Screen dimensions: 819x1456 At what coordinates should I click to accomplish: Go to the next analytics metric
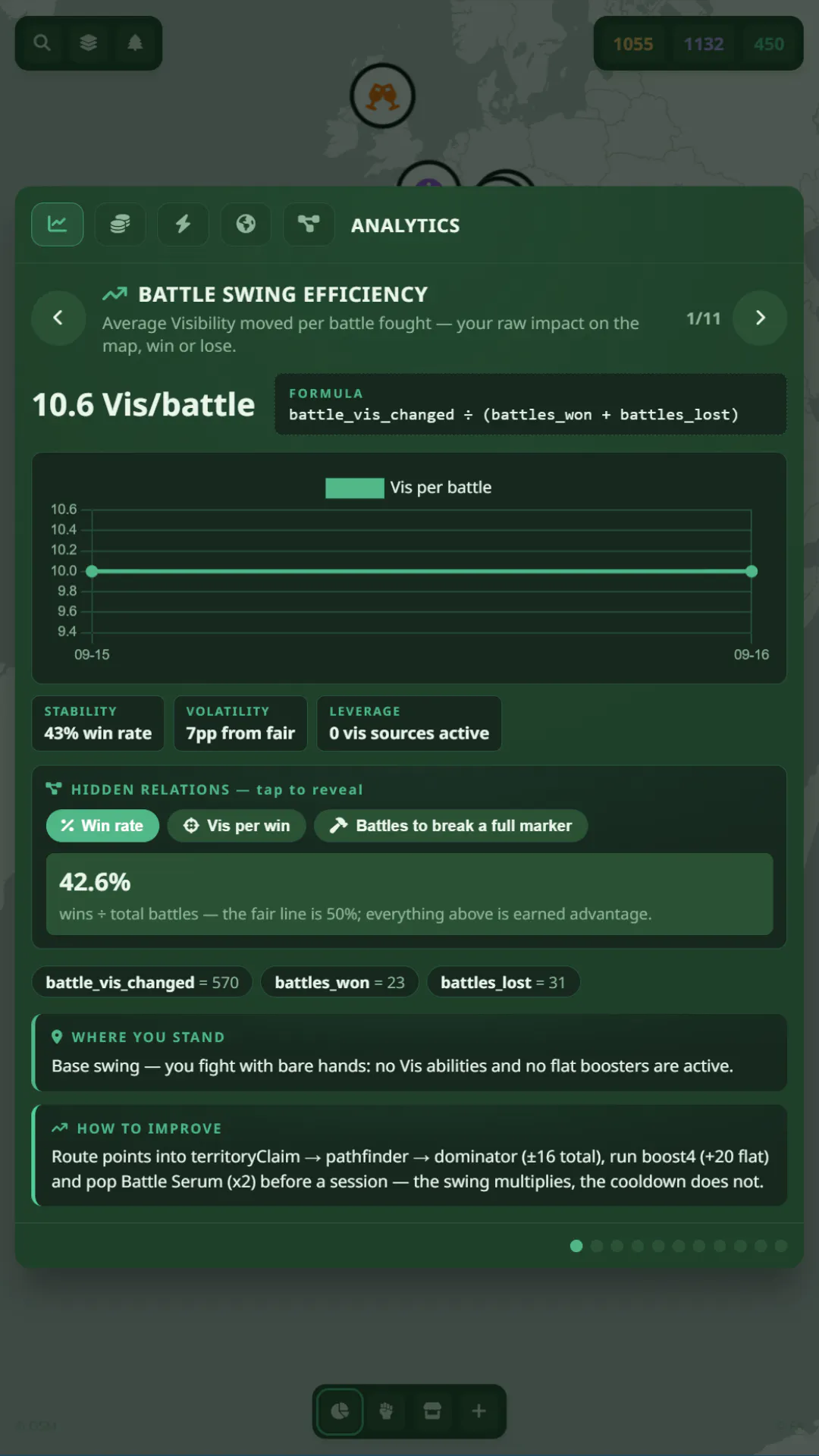761,318
